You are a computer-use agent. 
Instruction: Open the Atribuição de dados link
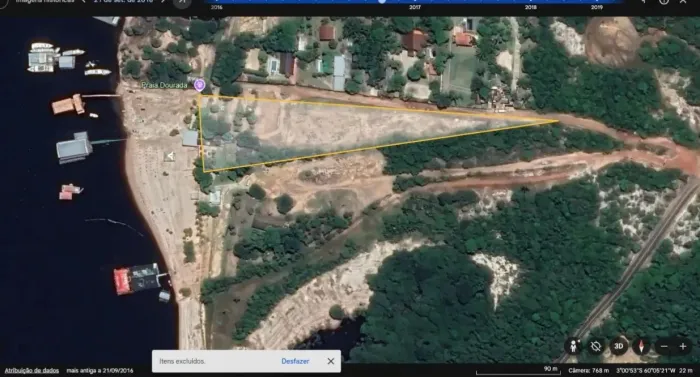pyautogui.click(x=32, y=370)
